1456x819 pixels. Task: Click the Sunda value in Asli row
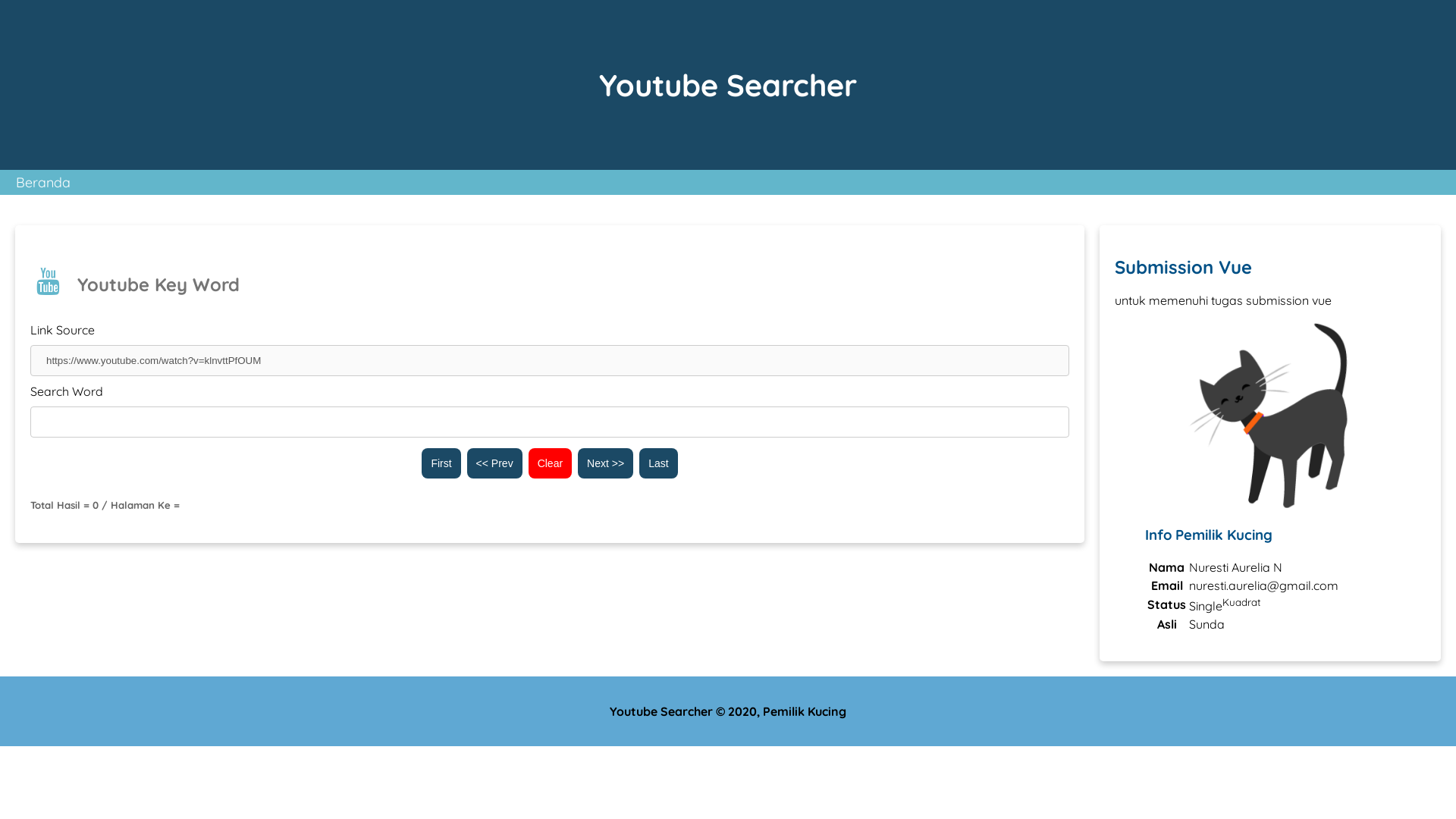tap(1207, 625)
